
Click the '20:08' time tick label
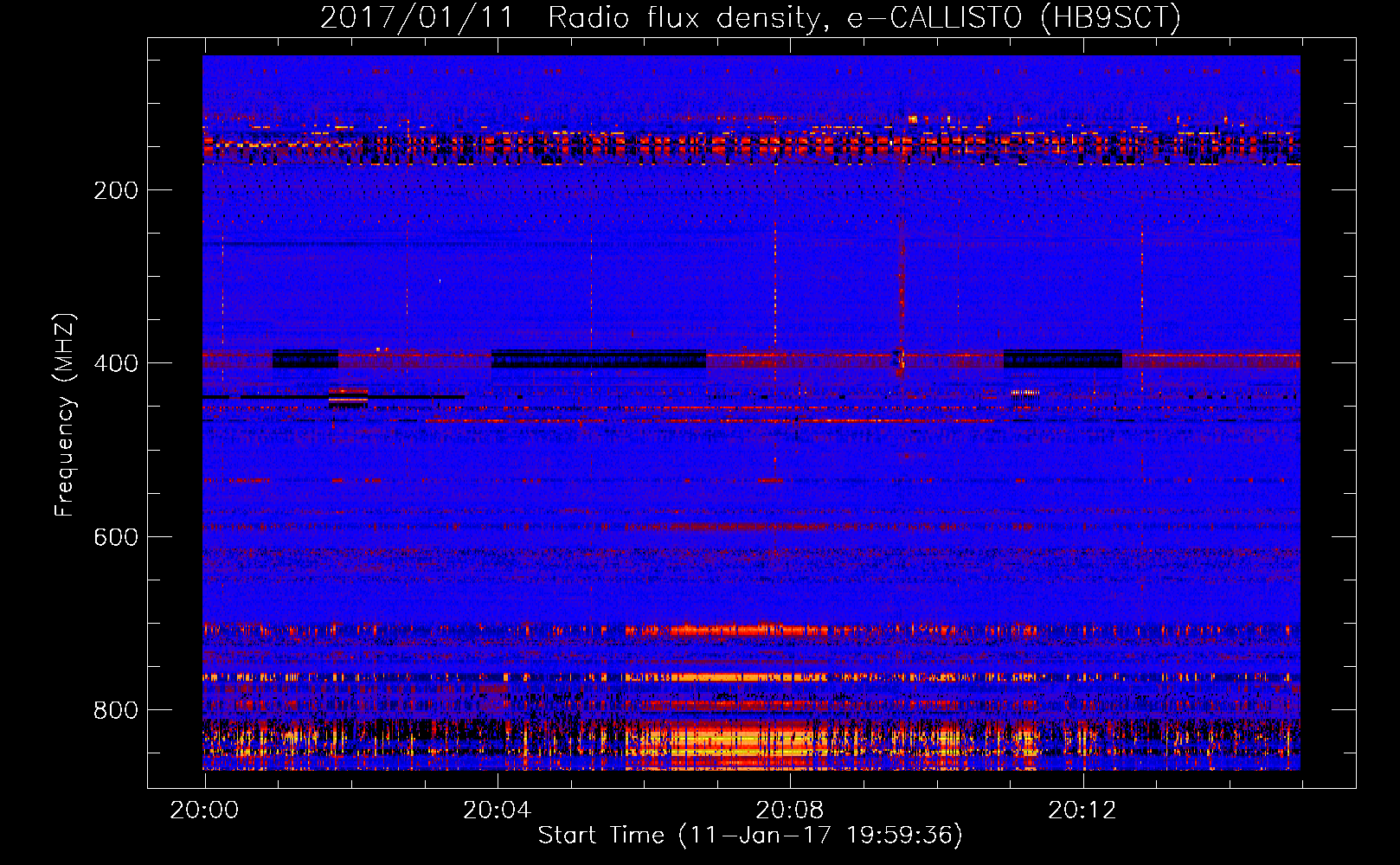(x=790, y=811)
